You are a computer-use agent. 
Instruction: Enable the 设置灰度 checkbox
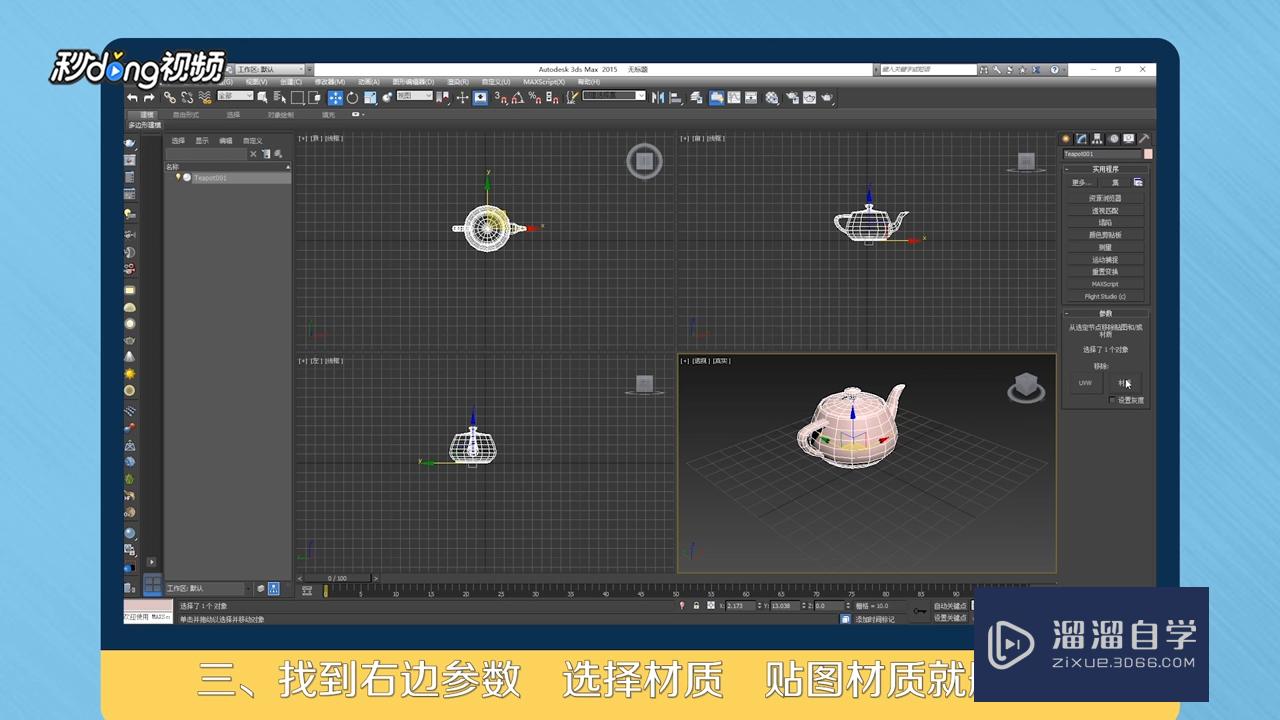click(1112, 400)
